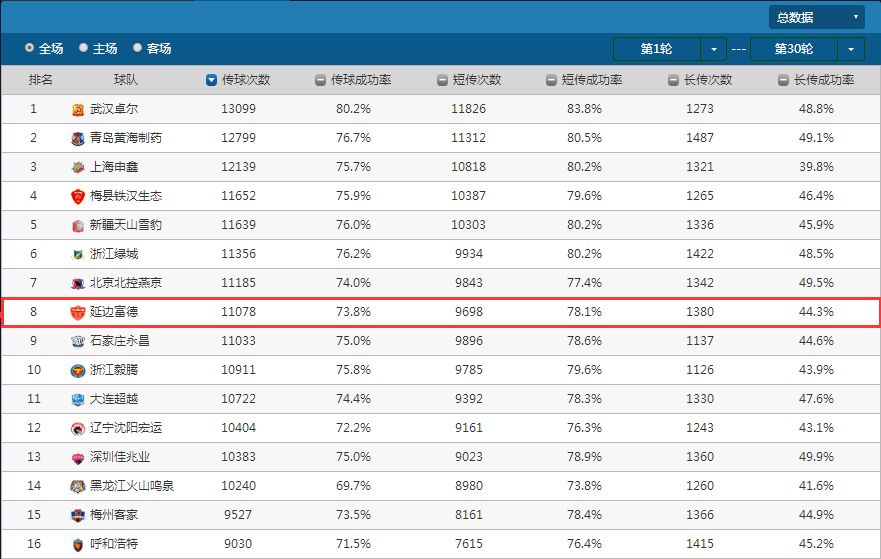Open the 呼和浩特 team link

tap(114, 544)
